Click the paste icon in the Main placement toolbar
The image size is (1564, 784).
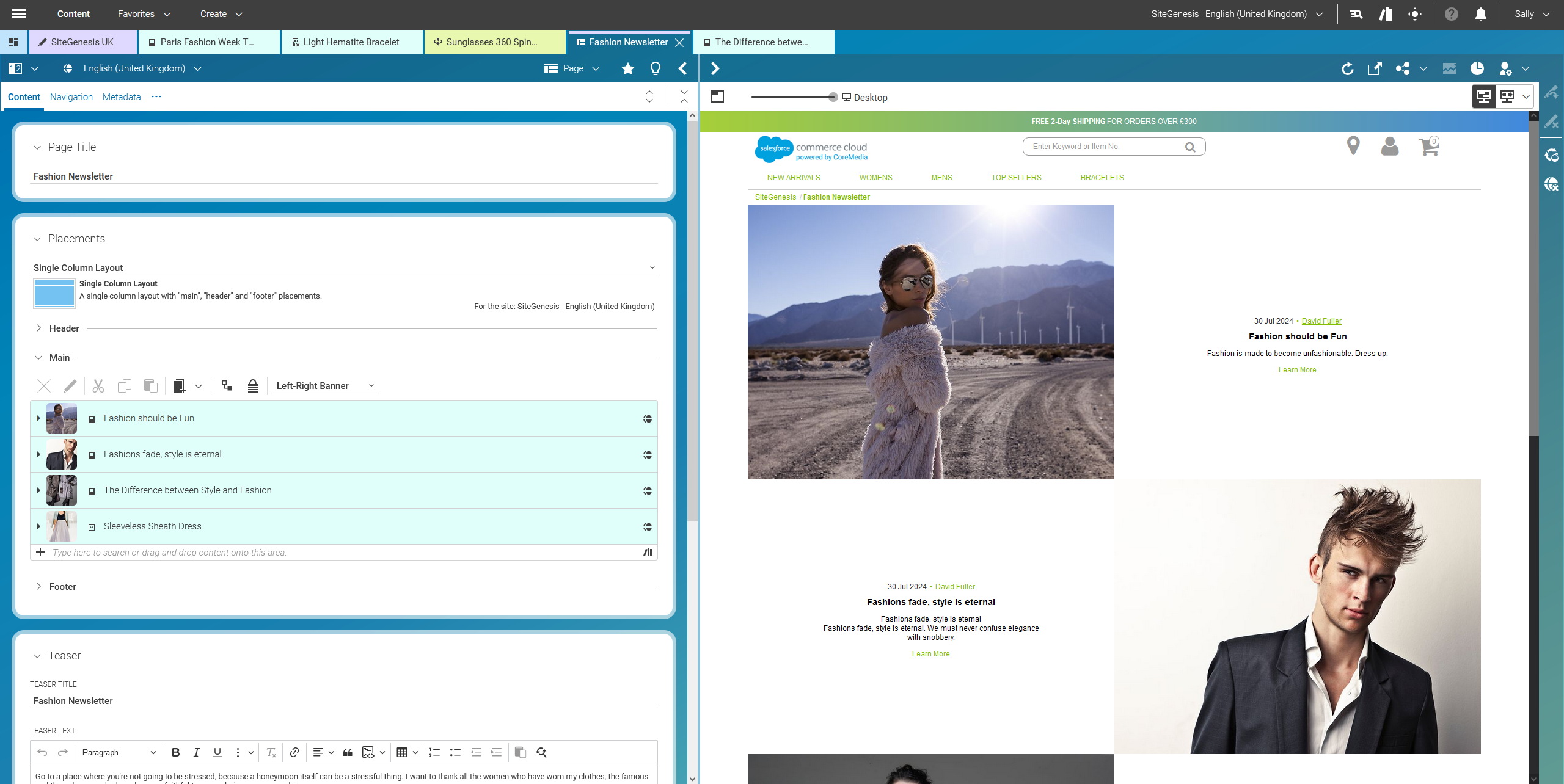point(150,385)
